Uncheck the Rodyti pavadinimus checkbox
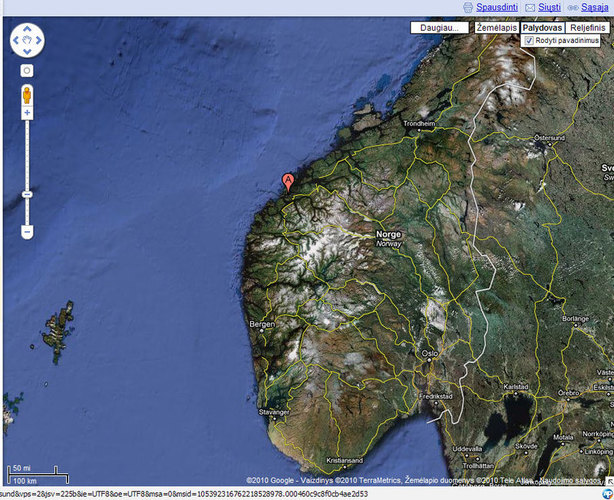 [529, 41]
